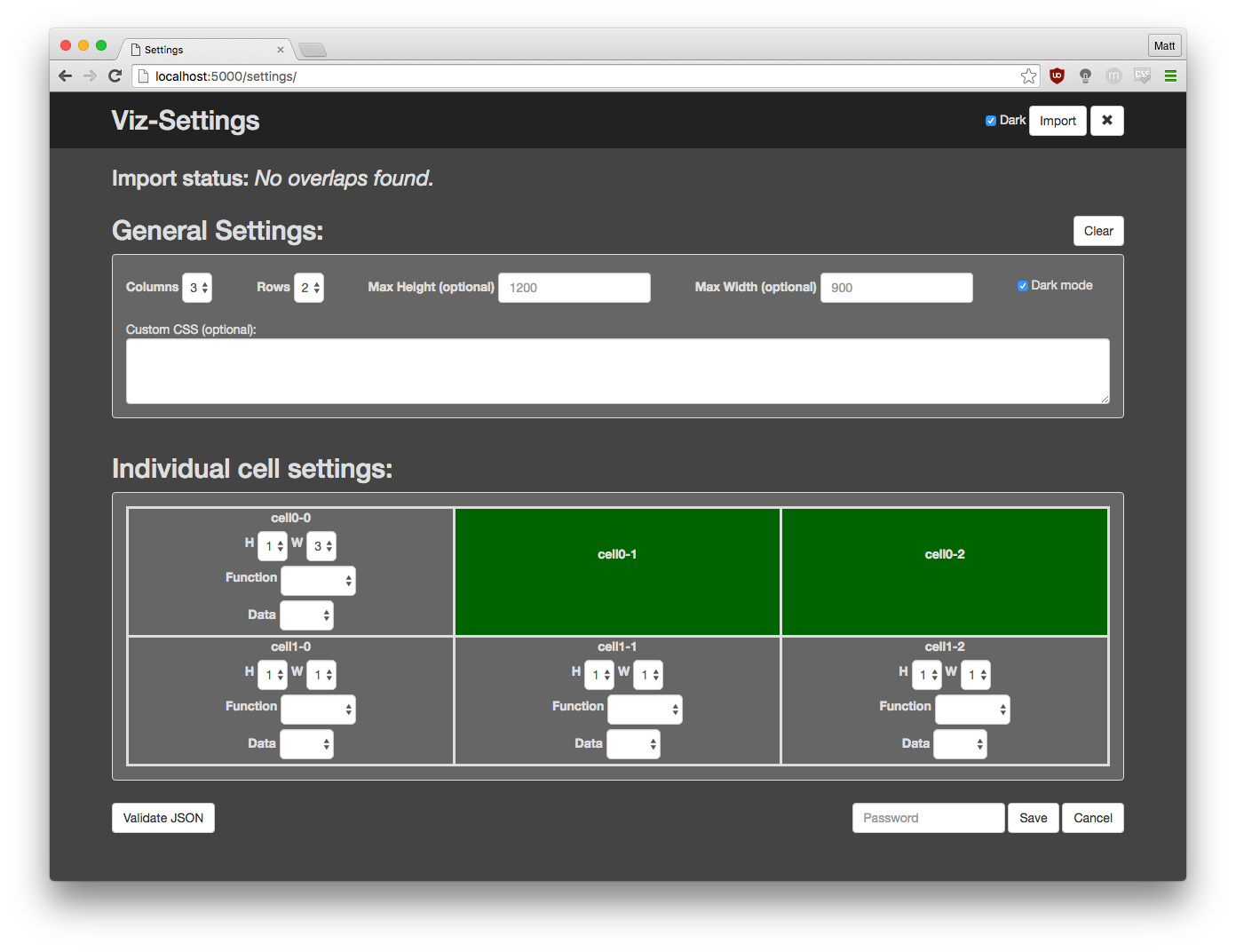Bookmark page with the star icon
The height and width of the screenshot is (952, 1236).
1028,76
